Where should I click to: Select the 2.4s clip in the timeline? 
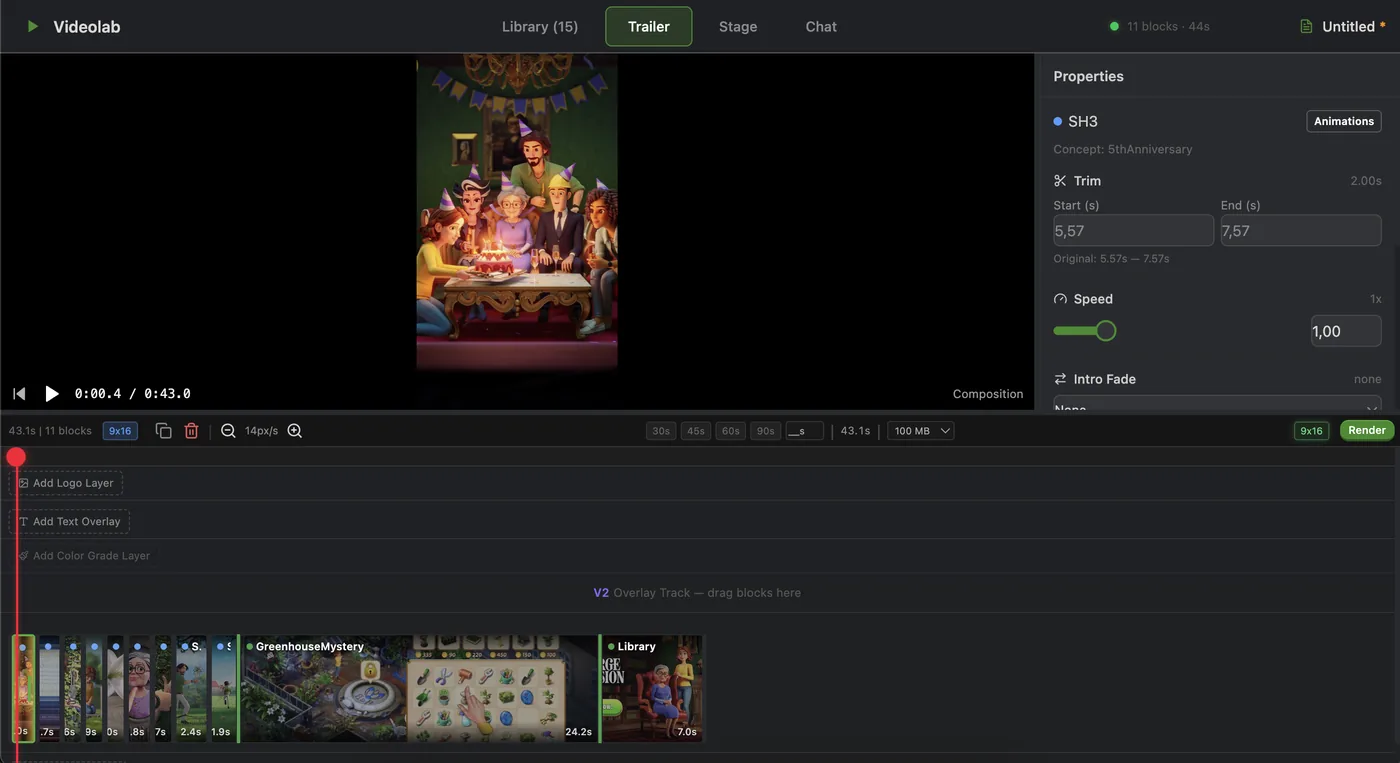click(191, 688)
